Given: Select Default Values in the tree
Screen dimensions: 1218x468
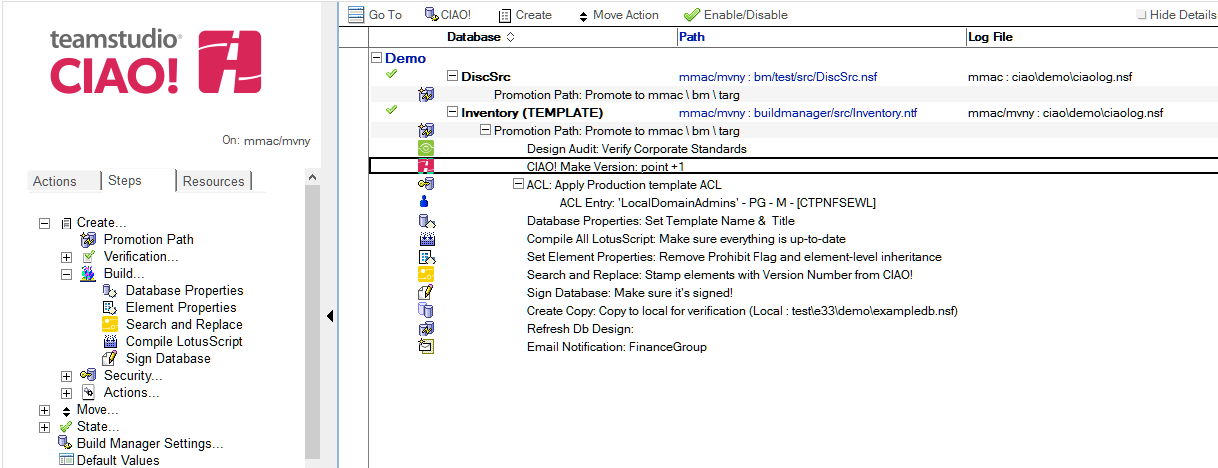Looking at the screenshot, I should pyautogui.click(x=118, y=460).
